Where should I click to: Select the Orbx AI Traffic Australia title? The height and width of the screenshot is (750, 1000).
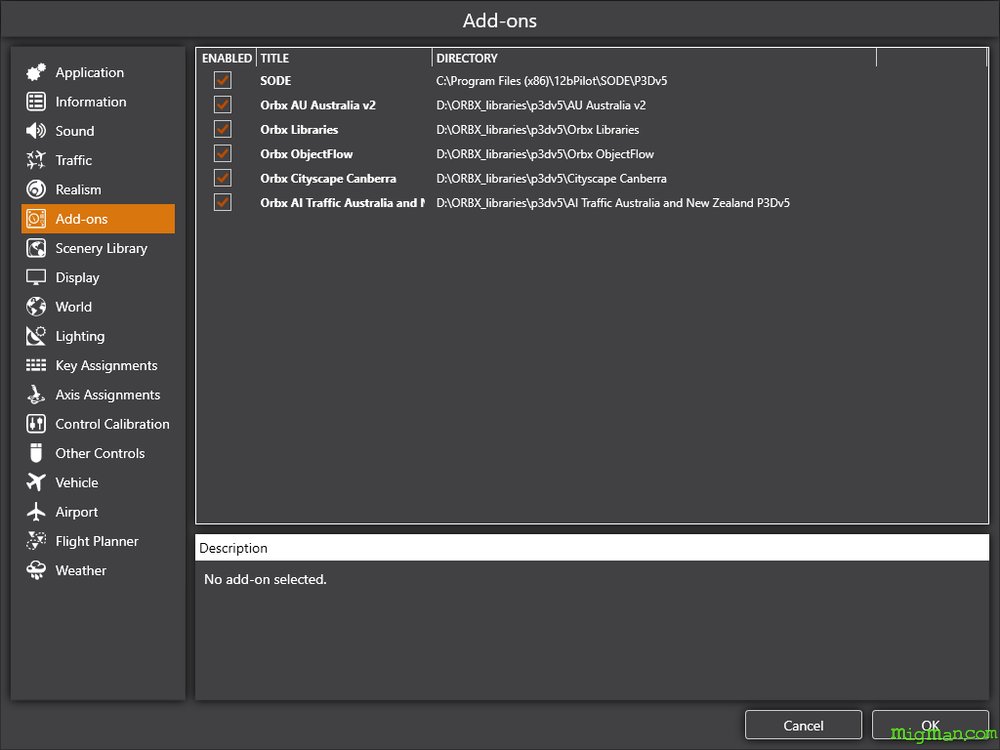[x=342, y=203]
